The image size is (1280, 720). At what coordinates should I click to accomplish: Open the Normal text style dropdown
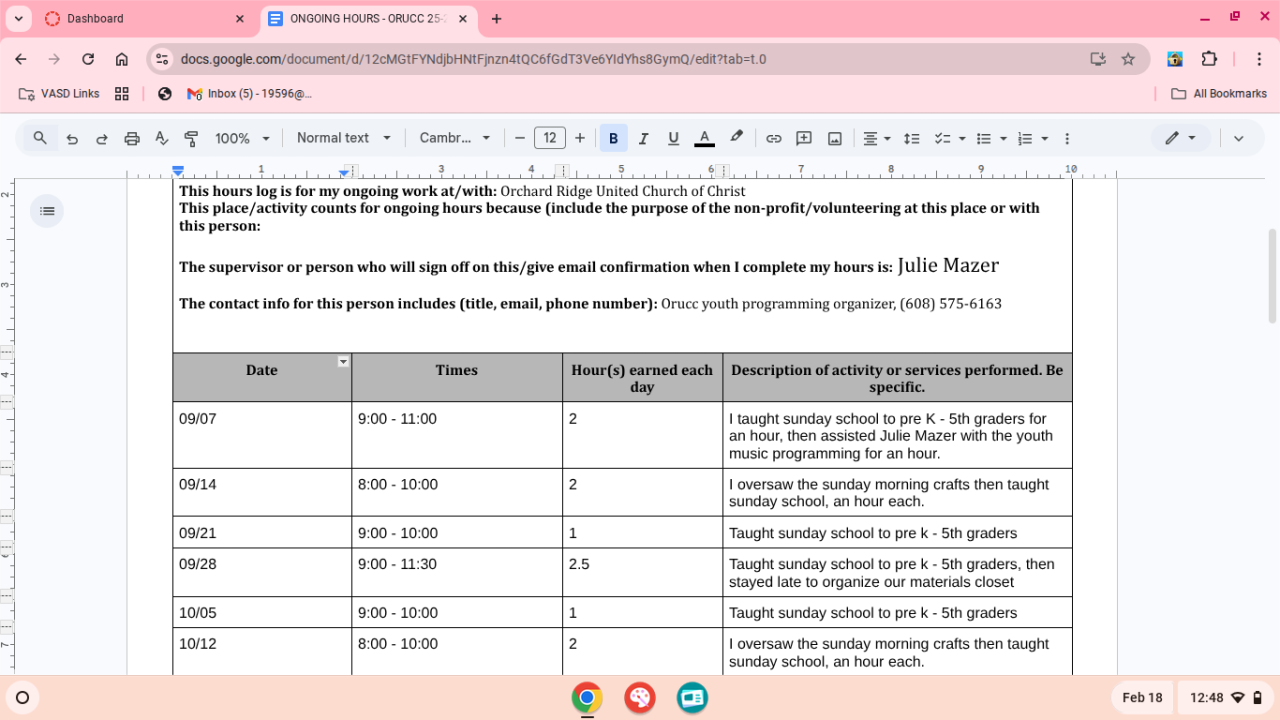pyautogui.click(x=343, y=138)
